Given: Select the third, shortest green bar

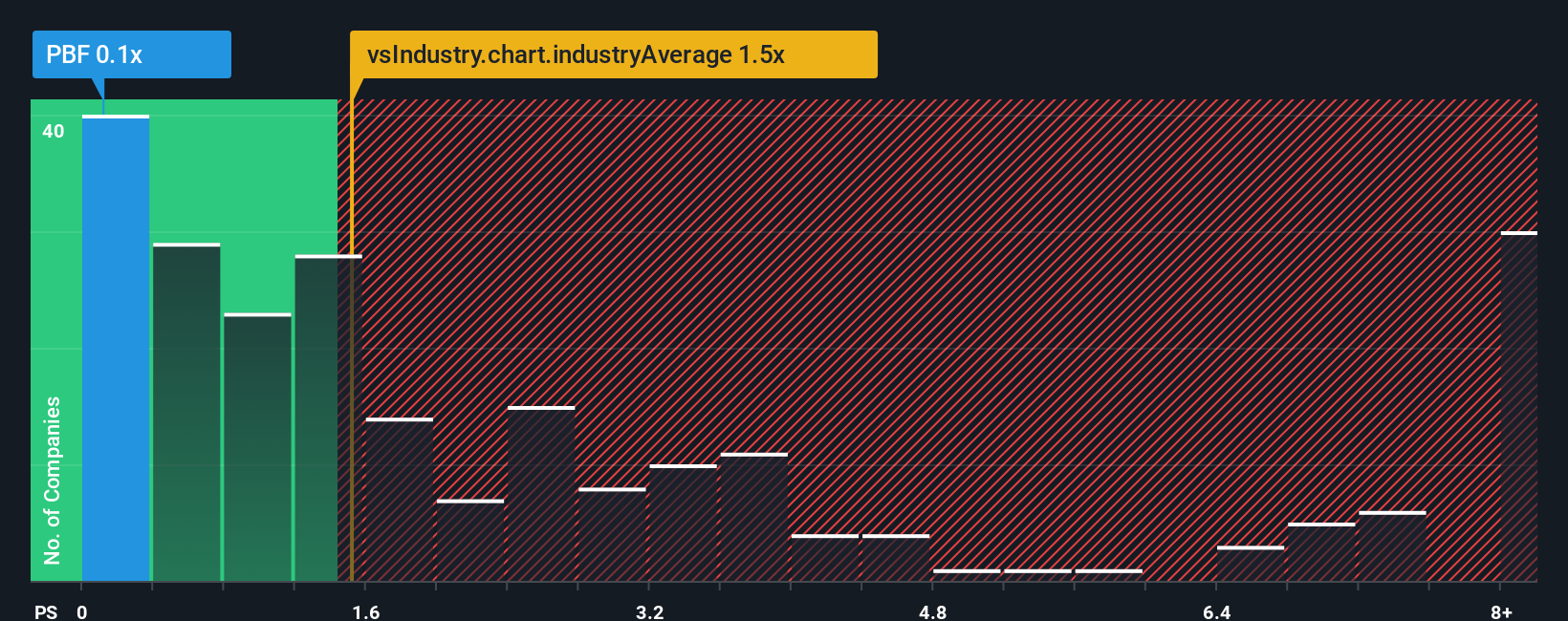Looking at the screenshot, I should pos(257,447).
